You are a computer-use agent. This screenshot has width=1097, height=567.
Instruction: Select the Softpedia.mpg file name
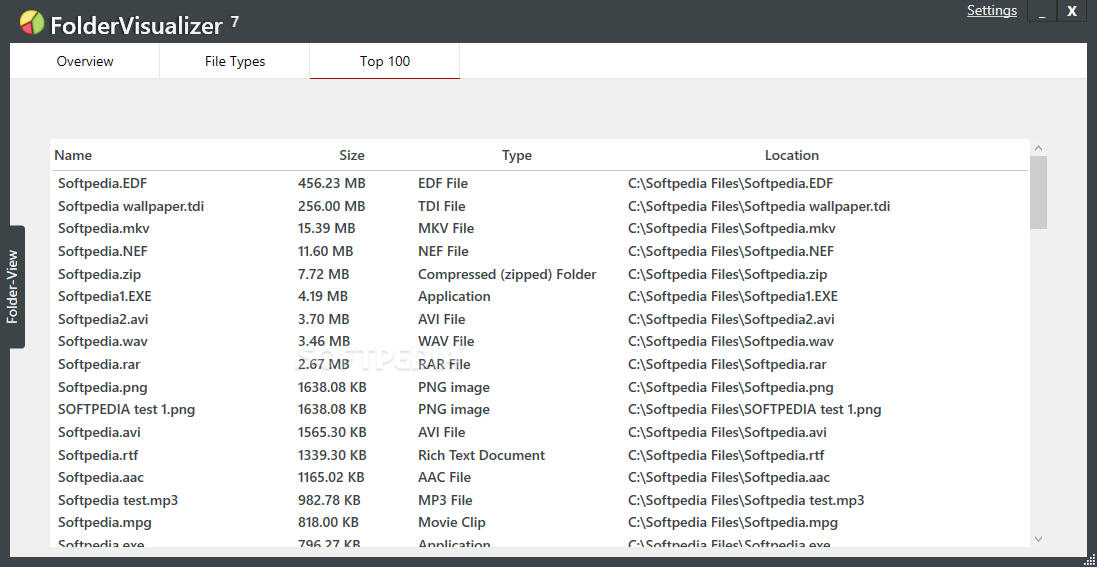104,522
